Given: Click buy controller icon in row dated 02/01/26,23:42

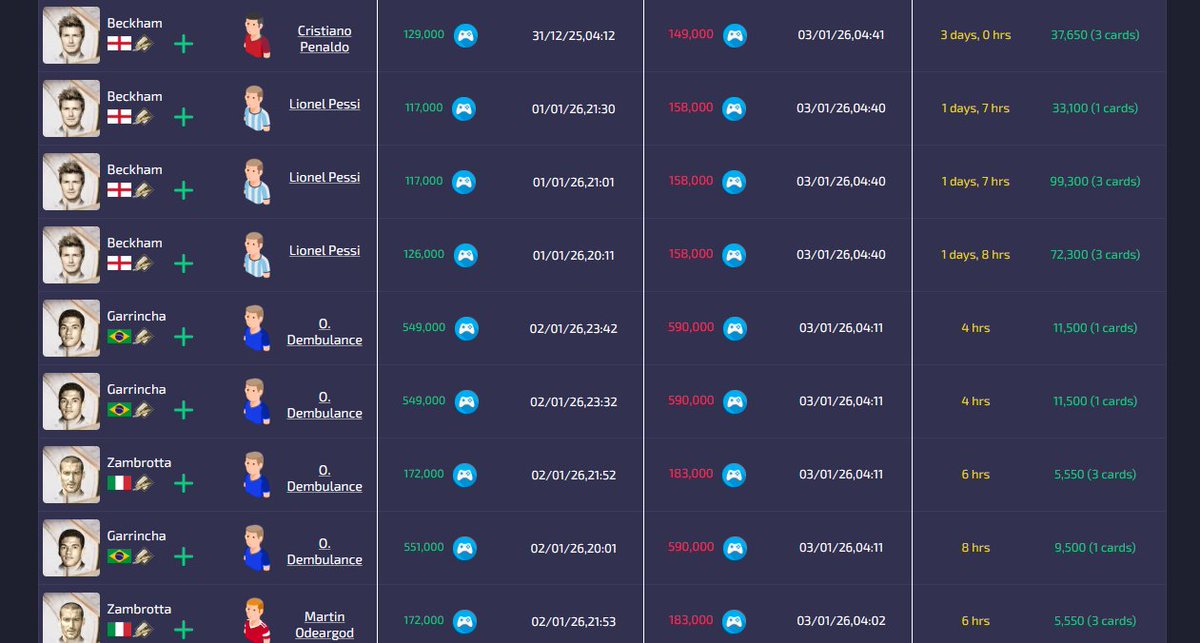Looking at the screenshot, I should (466, 328).
